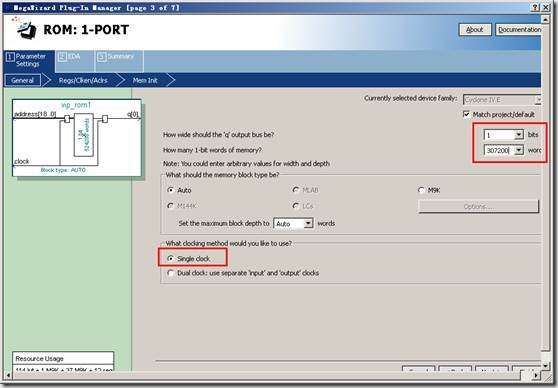Switch to the Regs/Clken/Aclrs page
The image size is (558, 388).
(x=83, y=80)
